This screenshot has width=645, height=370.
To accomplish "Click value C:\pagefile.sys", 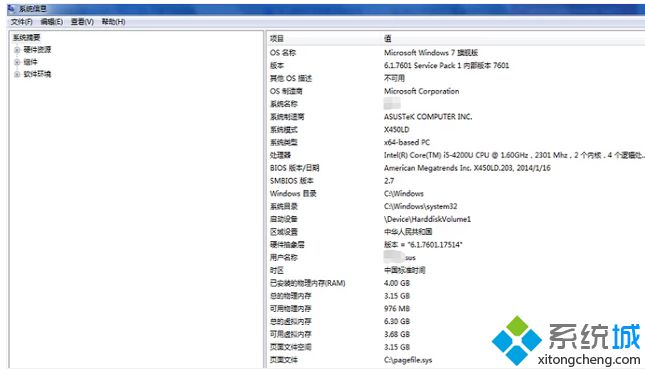I will coord(408,360).
